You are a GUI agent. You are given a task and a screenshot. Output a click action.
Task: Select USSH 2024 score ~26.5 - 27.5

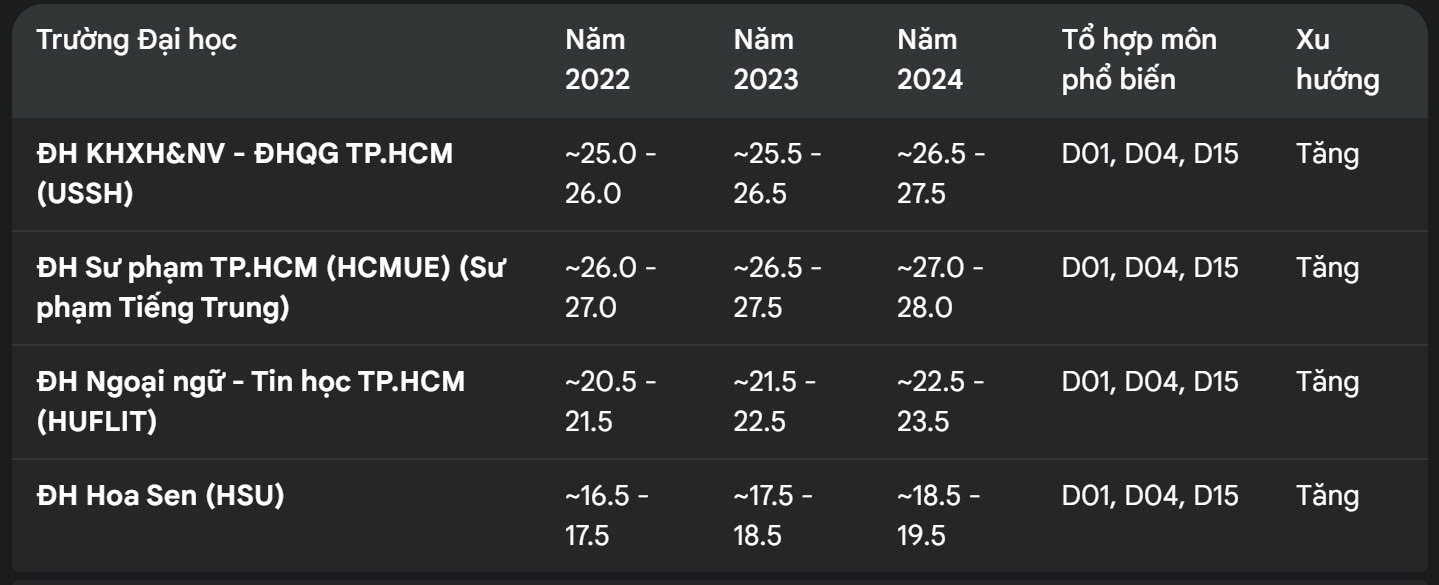tap(941, 174)
